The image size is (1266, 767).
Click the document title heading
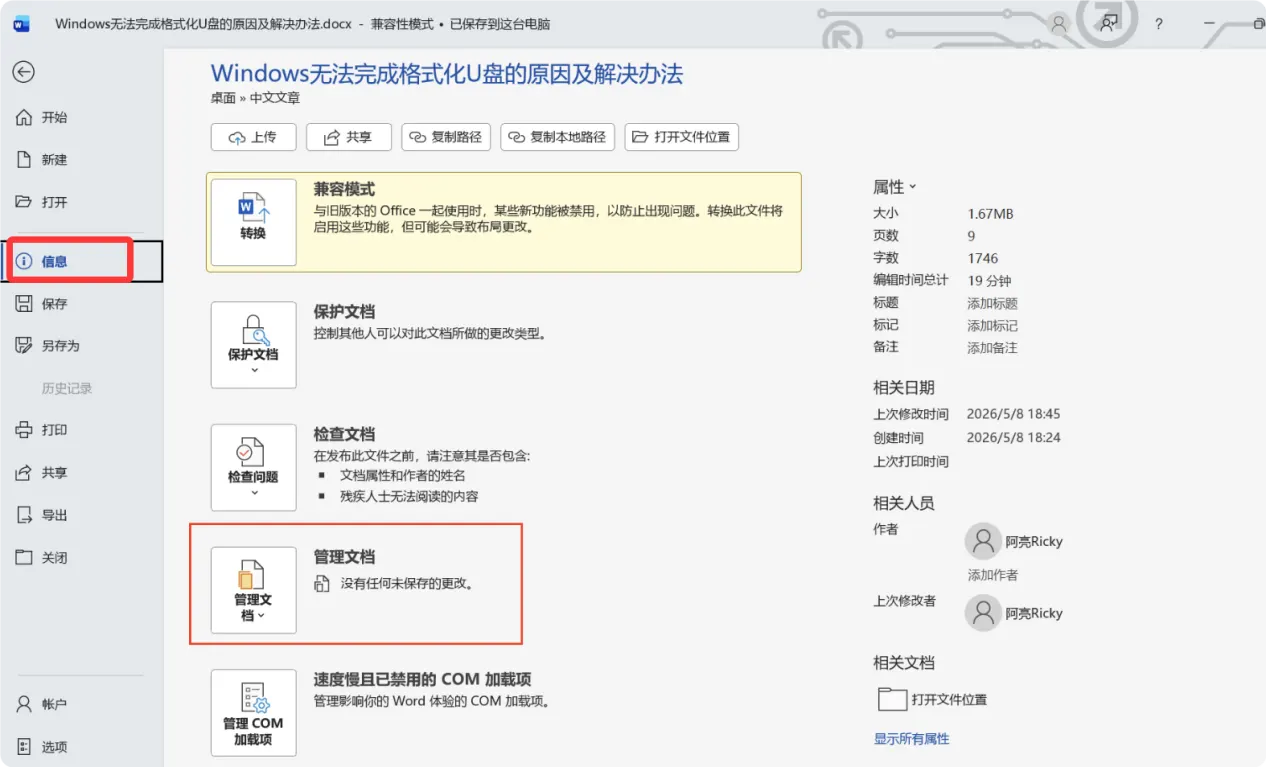[x=447, y=73]
